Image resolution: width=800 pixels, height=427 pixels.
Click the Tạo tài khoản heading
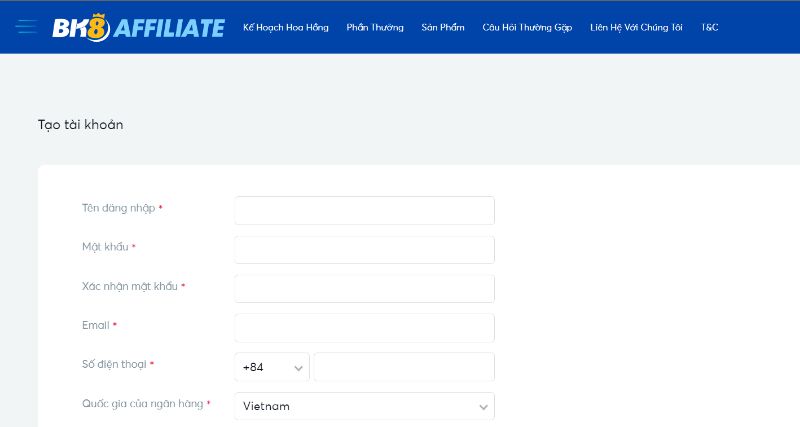81,124
